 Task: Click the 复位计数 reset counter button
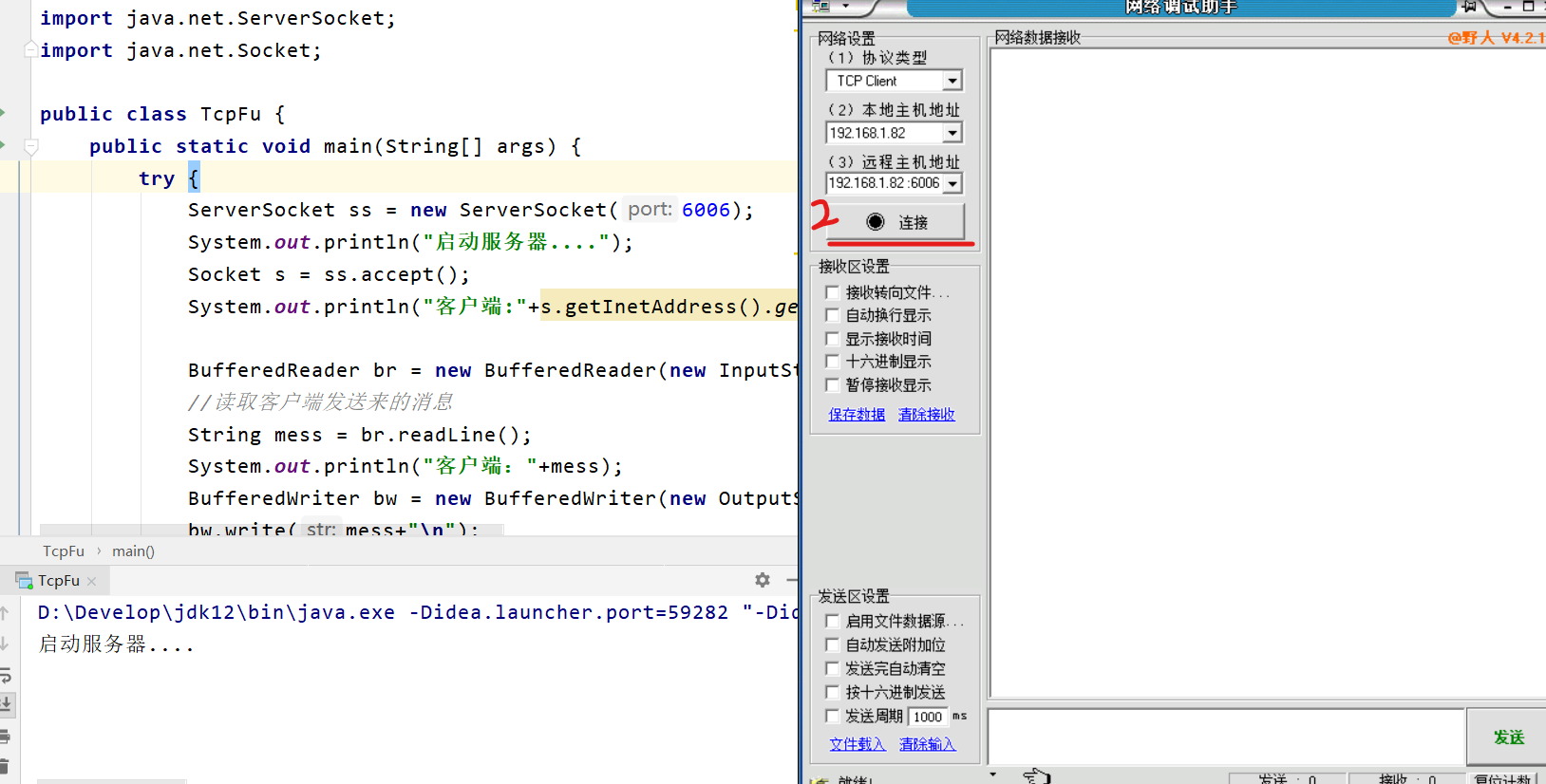coord(1504,778)
